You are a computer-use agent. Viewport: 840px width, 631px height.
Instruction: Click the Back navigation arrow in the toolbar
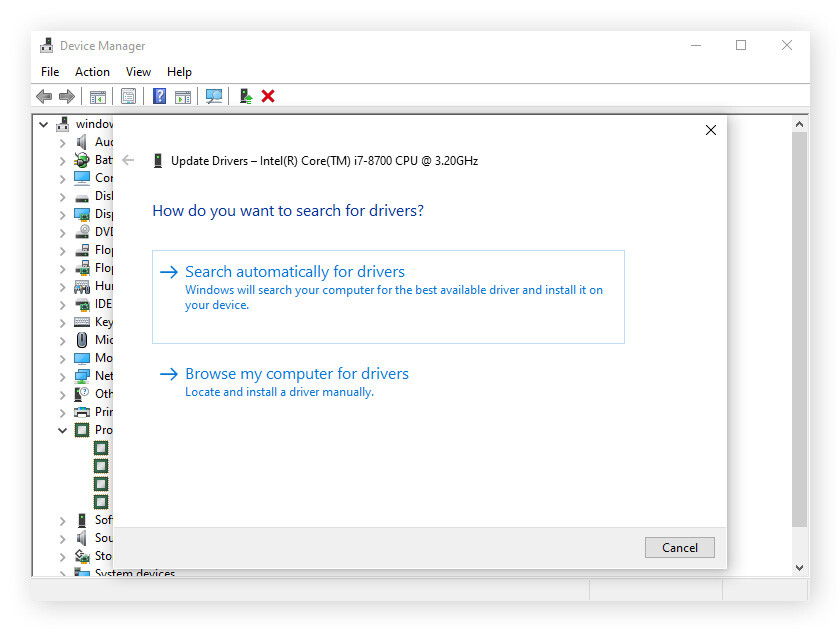[45, 95]
